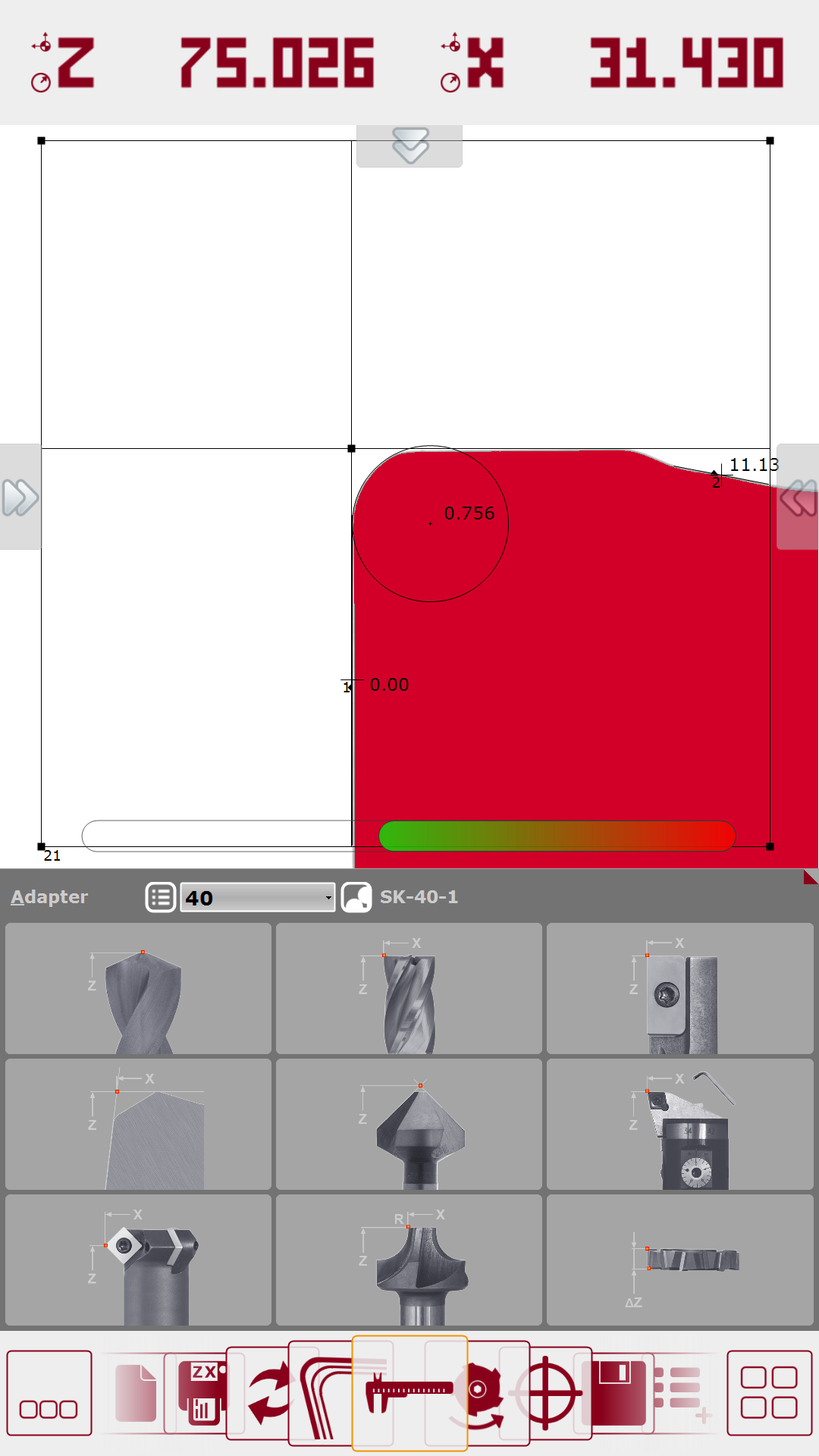The width and height of the screenshot is (819, 1456).
Task: Expand the top pull-down chevron panel
Action: coord(409,146)
